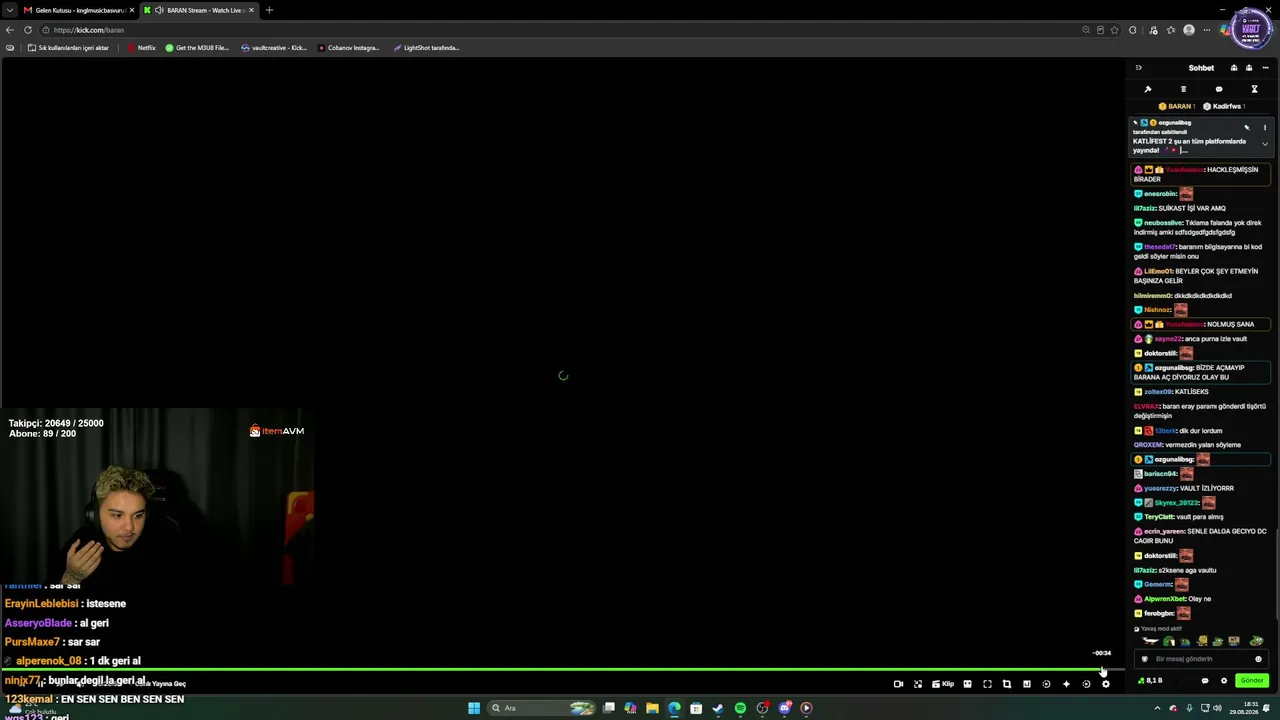Viewport: 1280px width, 720px height.
Task: Click the 8,1 B points balance
Action: tap(1150, 681)
